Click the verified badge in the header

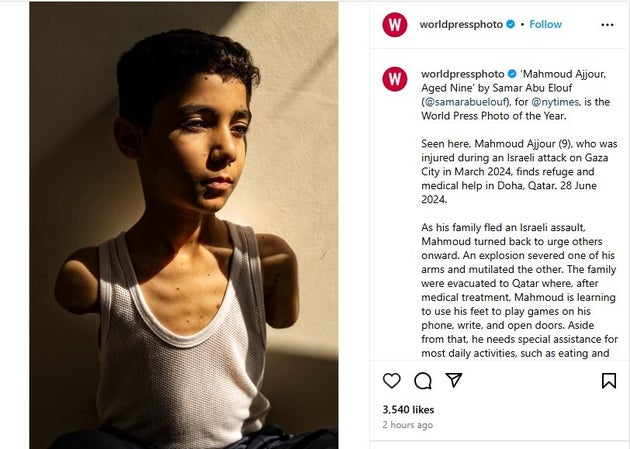(510, 24)
